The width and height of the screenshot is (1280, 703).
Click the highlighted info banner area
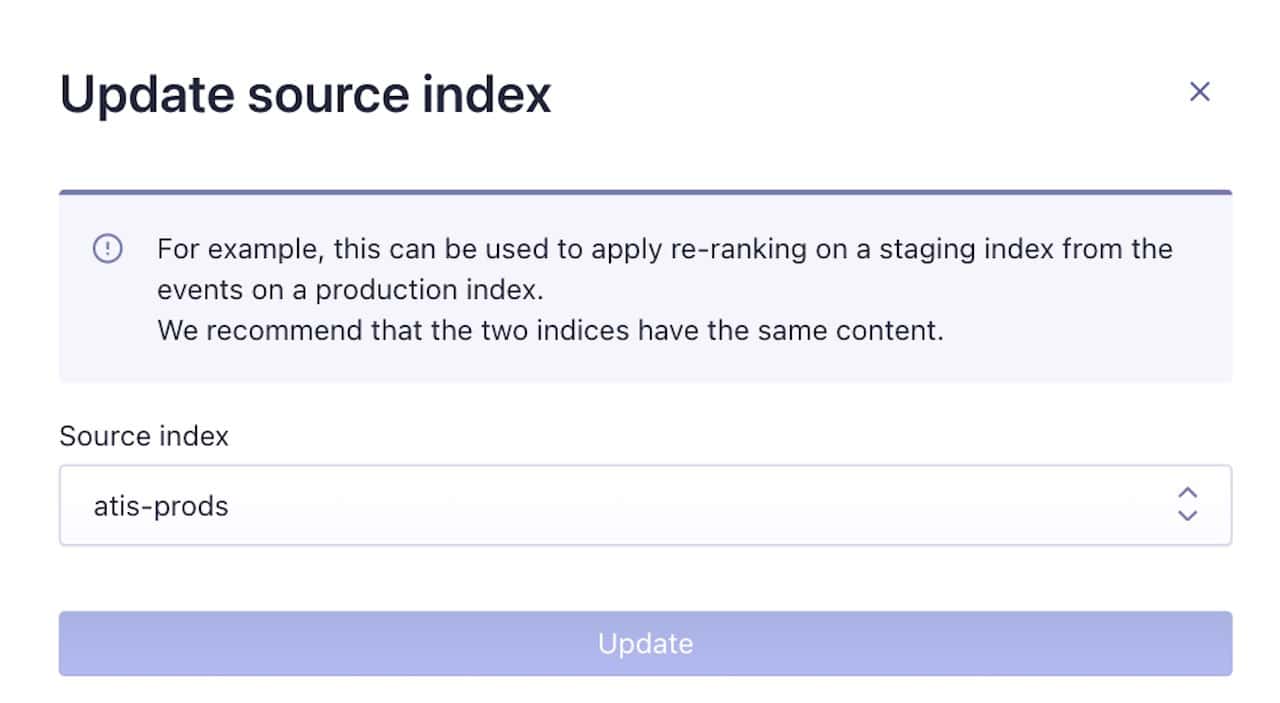pos(645,285)
